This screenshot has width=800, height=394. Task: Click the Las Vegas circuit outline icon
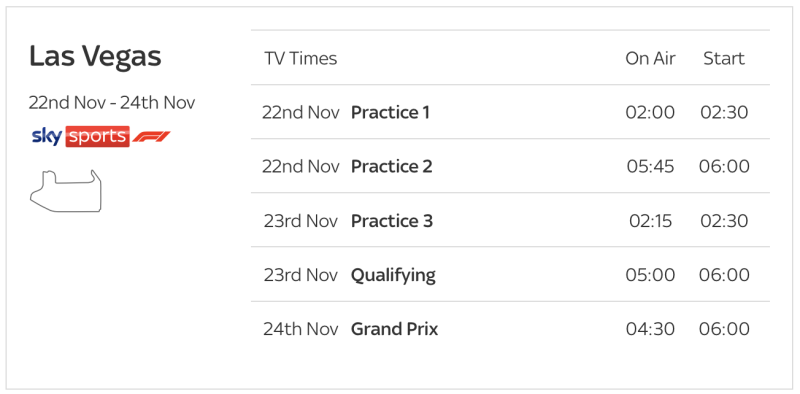click(x=65, y=190)
